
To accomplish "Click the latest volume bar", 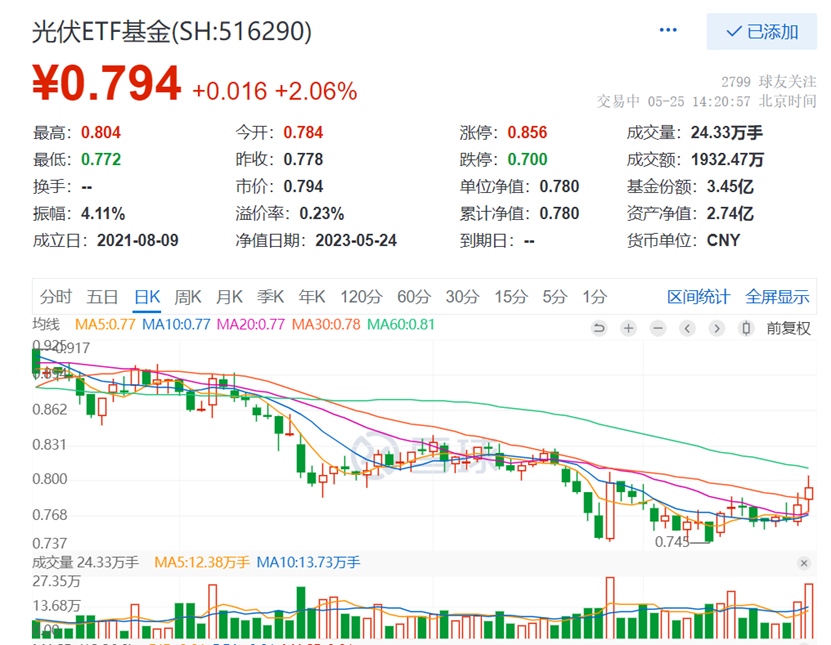I will click(809, 611).
